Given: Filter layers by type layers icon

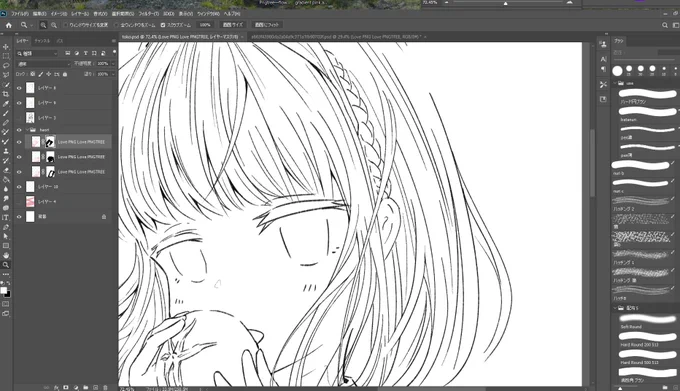Looking at the screenshot, I should pyautogui.click(x=85, y=53).
